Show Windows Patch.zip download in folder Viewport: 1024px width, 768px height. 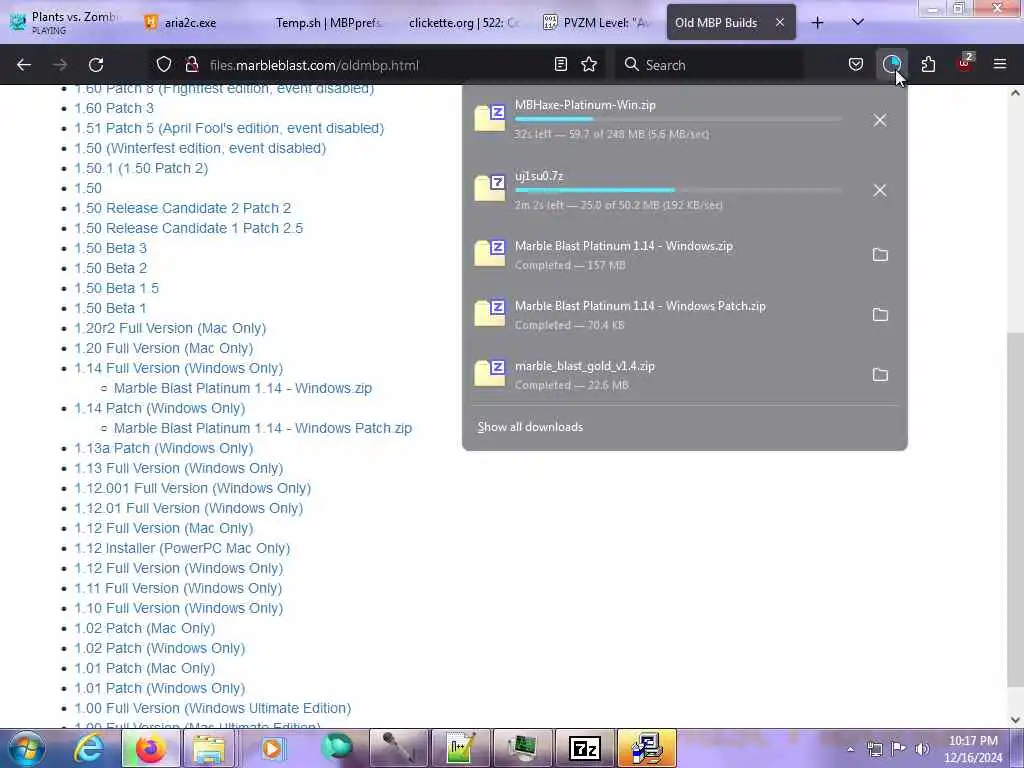pos(880,315)
